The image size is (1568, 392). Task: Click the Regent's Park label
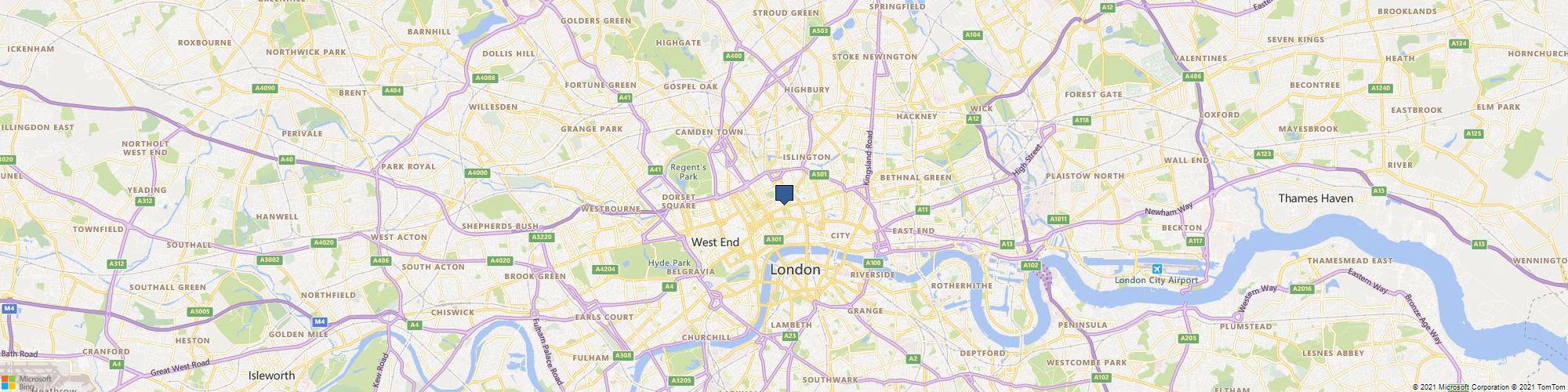point(688,172)
